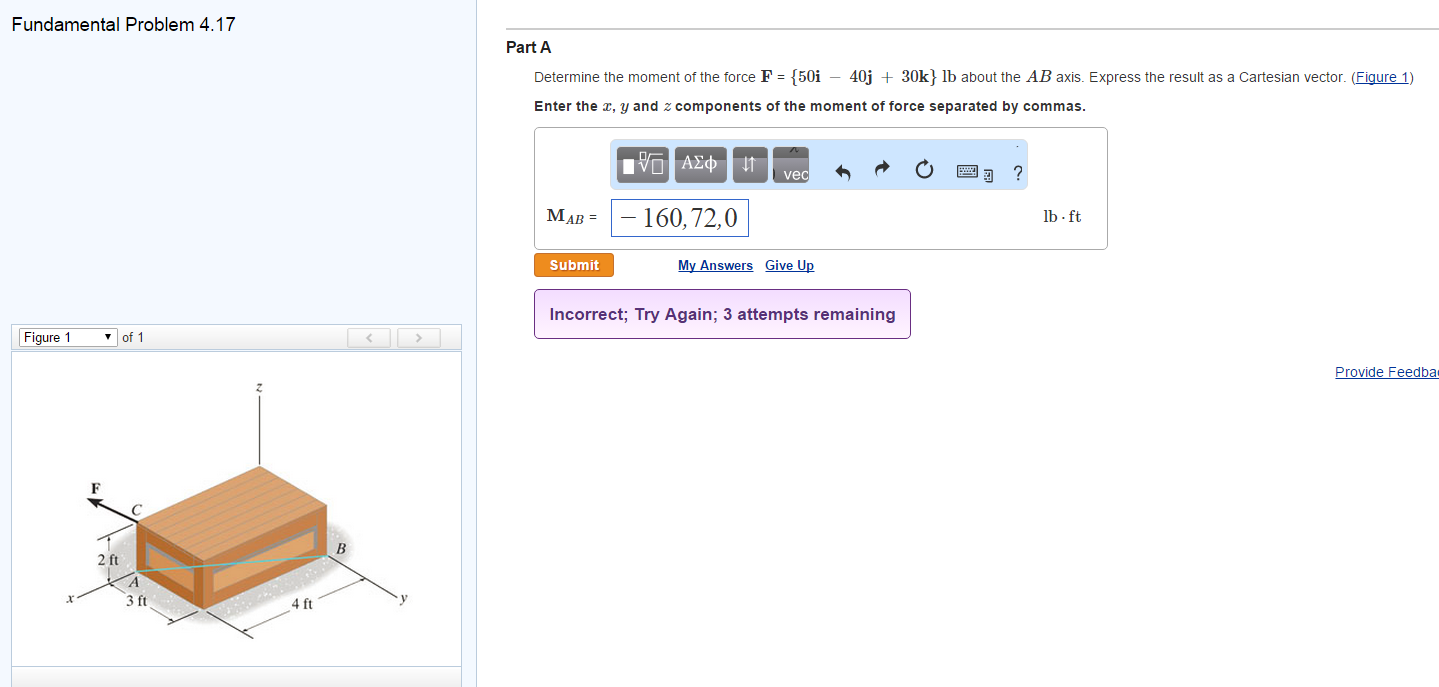Image resolution: width=1439 pixels, height=687 pixels.
Task: Click the previous figure navigation arrow
Action: pyautogui.click(x=368, y=337)
